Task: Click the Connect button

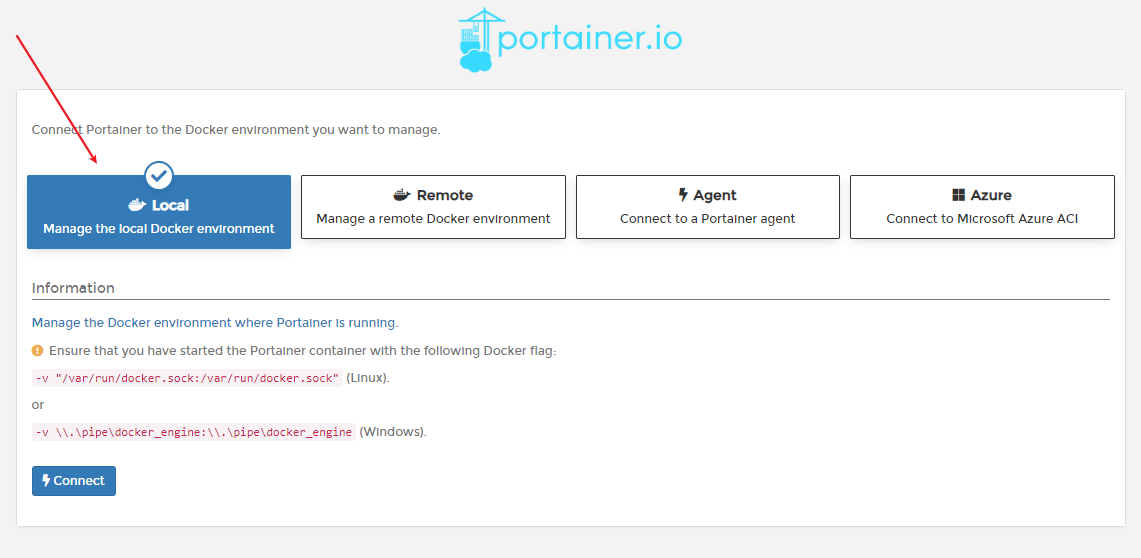Action: [73, 481]
